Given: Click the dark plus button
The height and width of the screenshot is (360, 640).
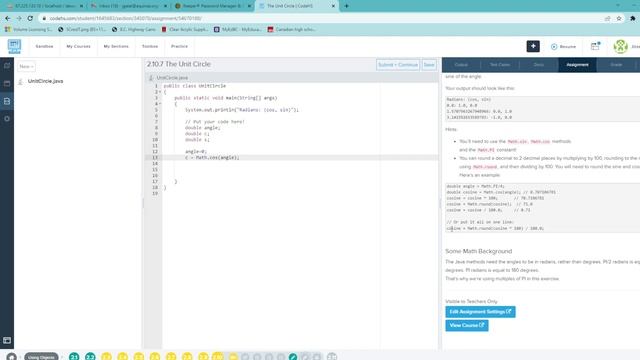Looking at the screenshot, I should click(x=533, y=47).
